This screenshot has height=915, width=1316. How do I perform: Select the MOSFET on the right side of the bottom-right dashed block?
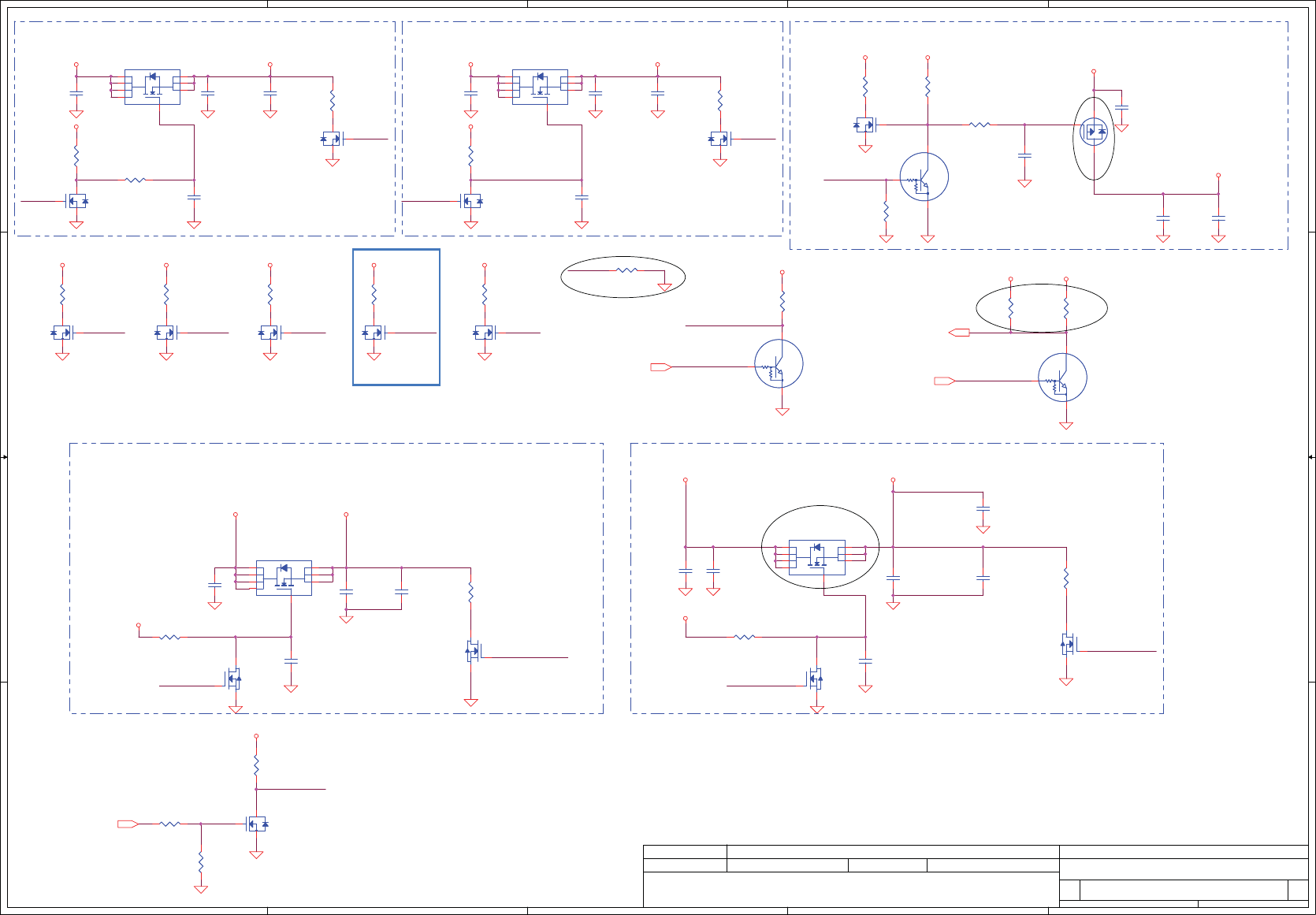(1068, 644)
